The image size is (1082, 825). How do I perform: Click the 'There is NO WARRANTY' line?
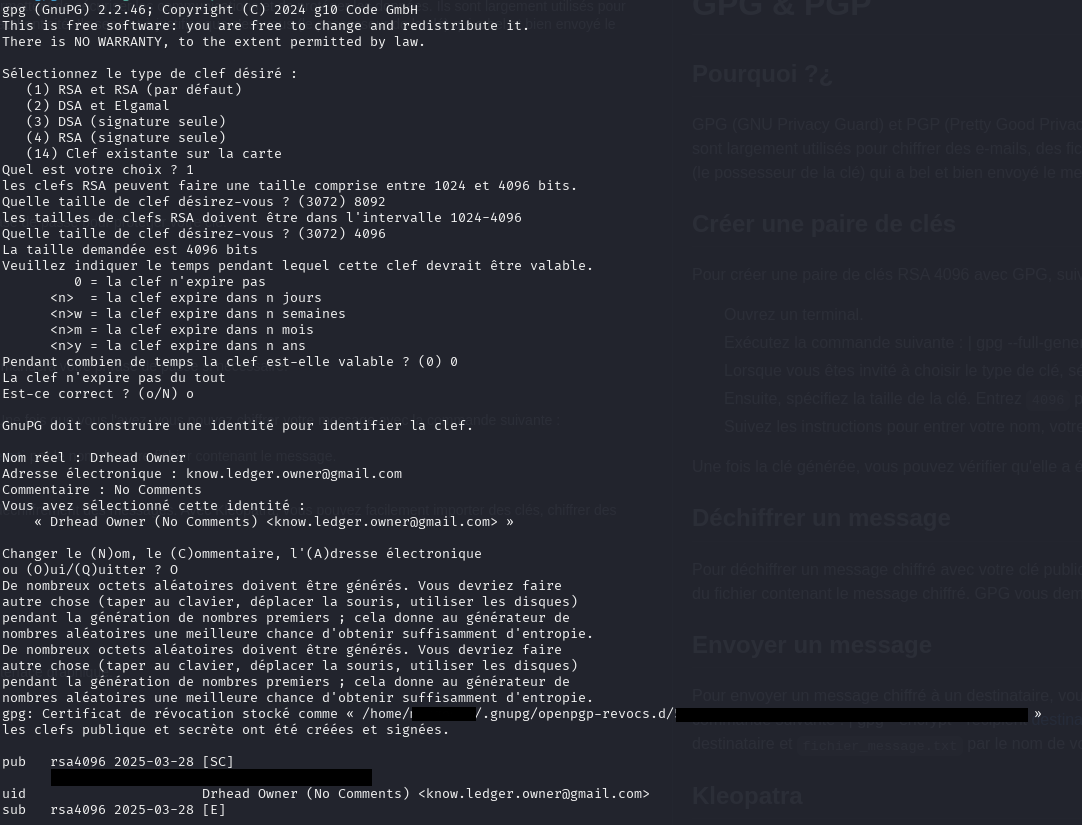tap(213, 42)
